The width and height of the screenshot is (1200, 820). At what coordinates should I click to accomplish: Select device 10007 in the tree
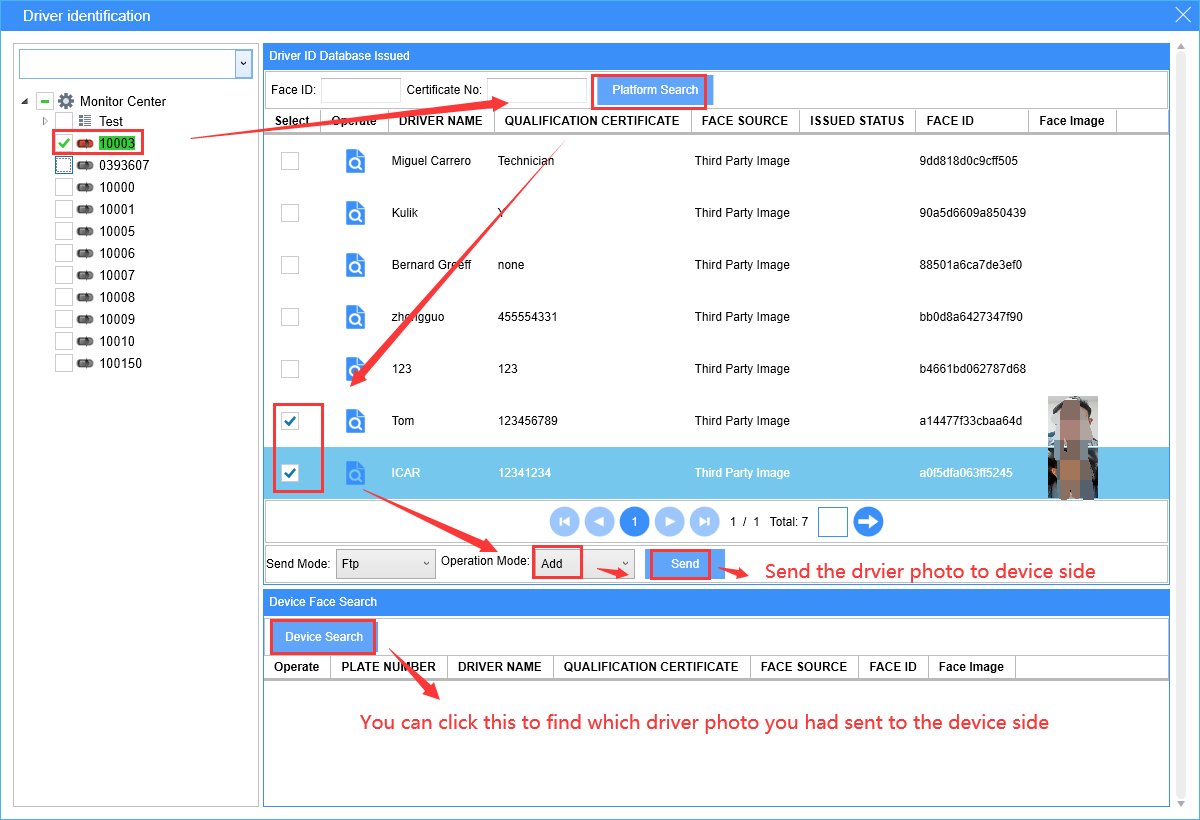pyautogui.click(x=116, y=275)
